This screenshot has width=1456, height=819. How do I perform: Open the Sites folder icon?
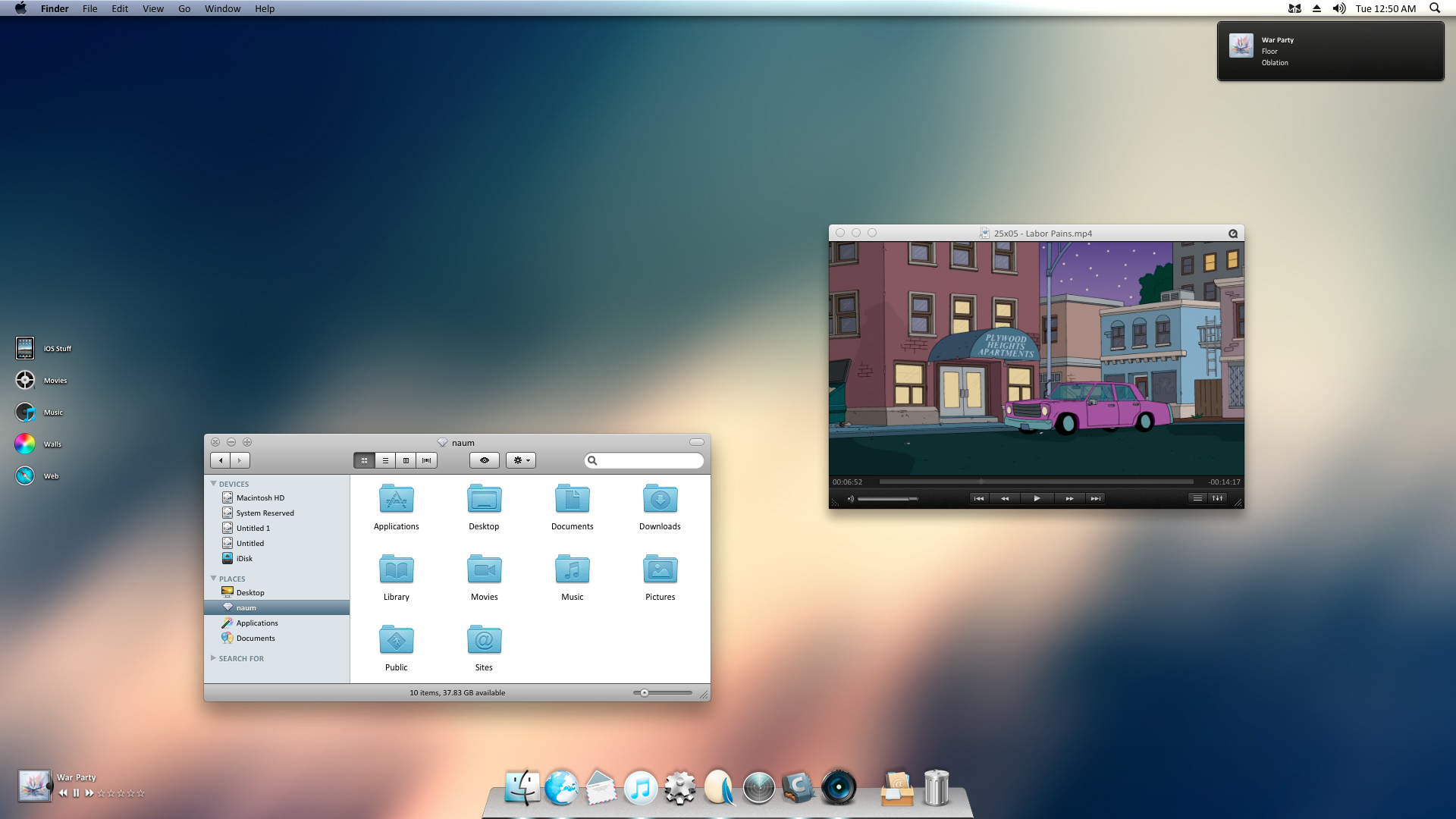(x=484, y=640)
